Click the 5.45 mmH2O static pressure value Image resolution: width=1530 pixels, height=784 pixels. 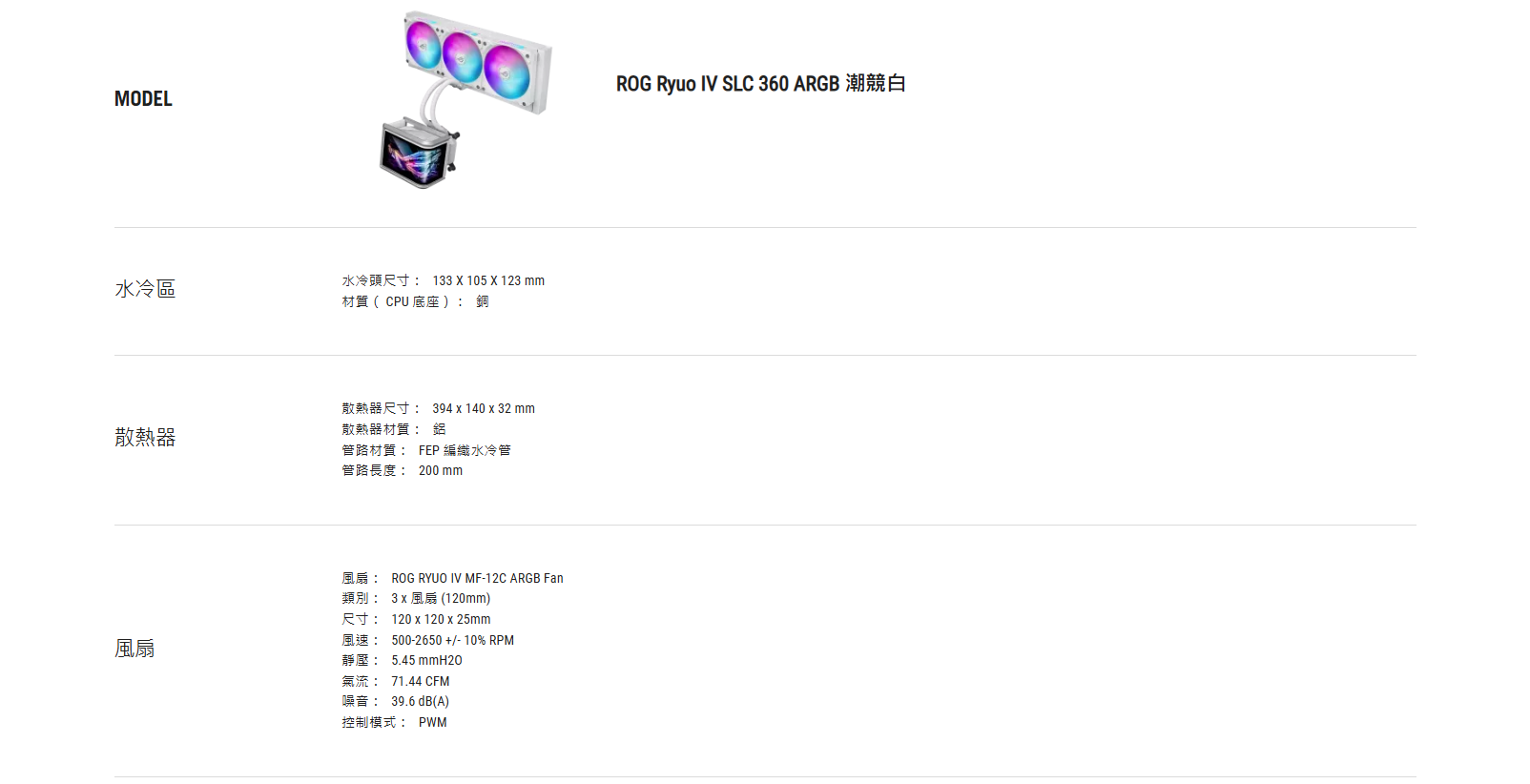coord(426,660)
